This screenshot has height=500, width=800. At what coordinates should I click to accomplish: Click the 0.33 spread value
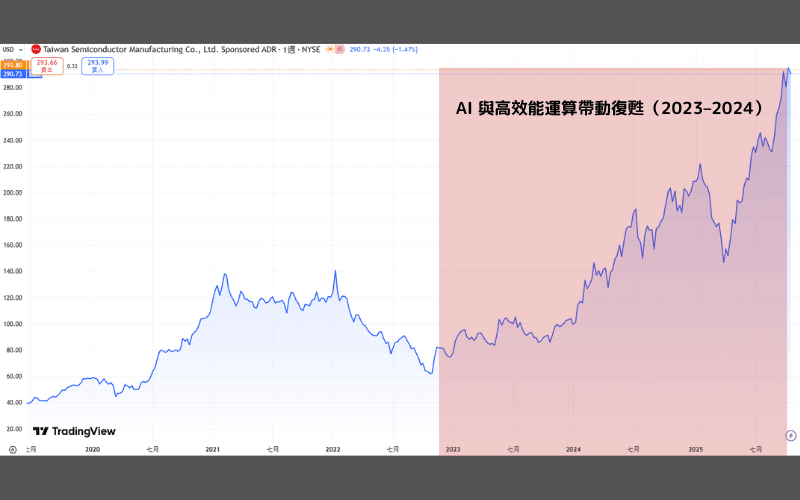(72, 66)
